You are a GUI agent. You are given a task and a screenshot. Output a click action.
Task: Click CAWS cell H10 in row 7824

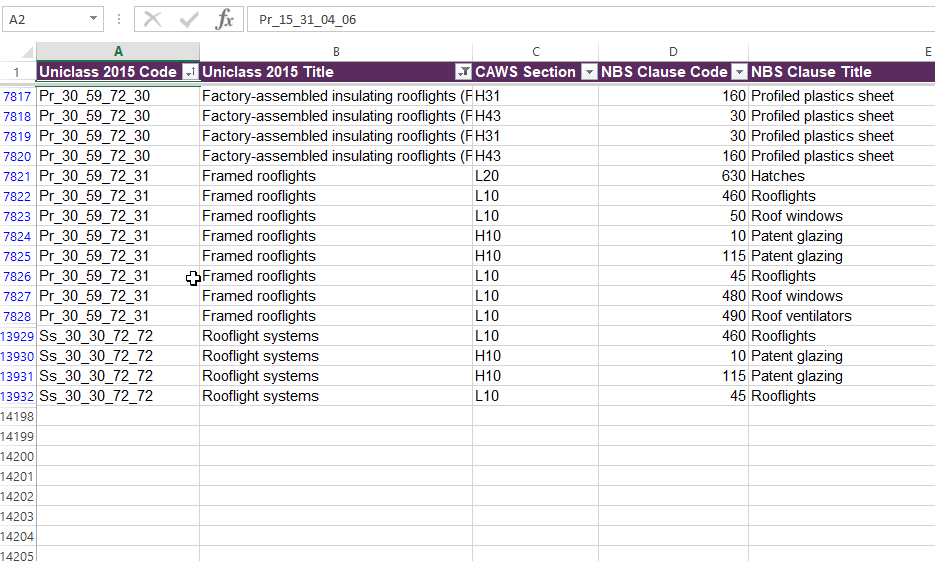click(535, 236)
